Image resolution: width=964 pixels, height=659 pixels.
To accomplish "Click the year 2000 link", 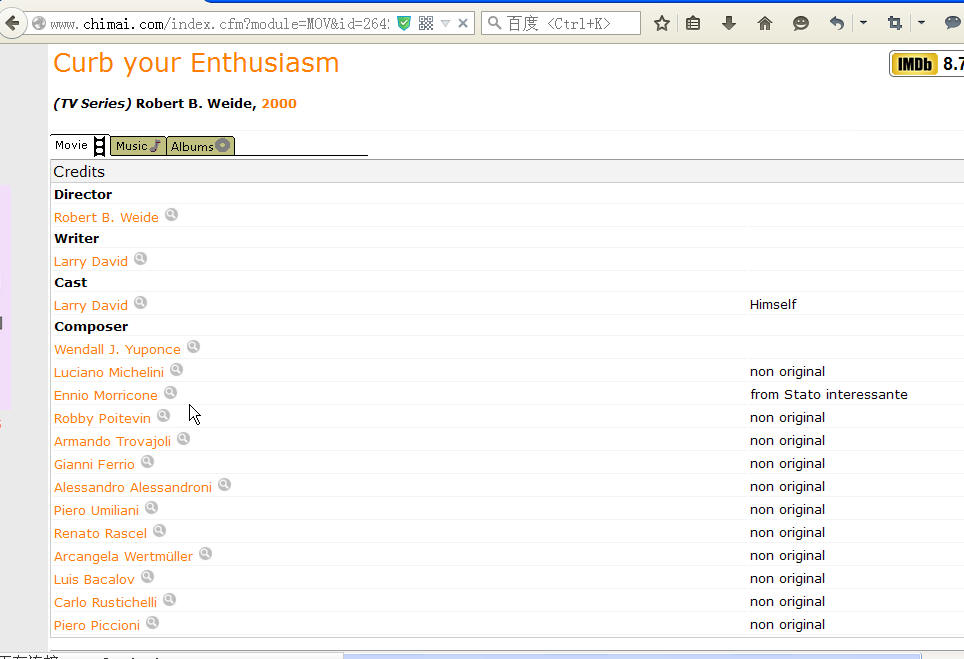I will coord(279,103).
